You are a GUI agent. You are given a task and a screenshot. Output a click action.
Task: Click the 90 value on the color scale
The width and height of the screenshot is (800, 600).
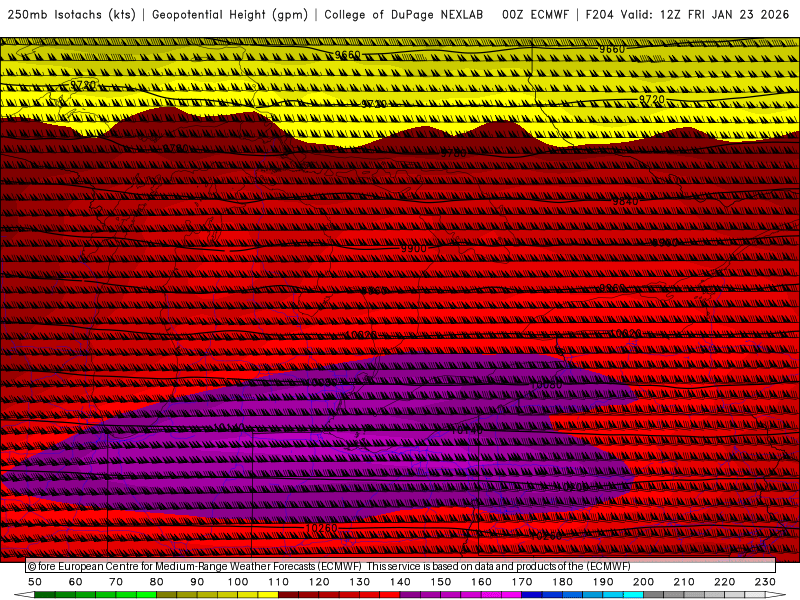197,582
